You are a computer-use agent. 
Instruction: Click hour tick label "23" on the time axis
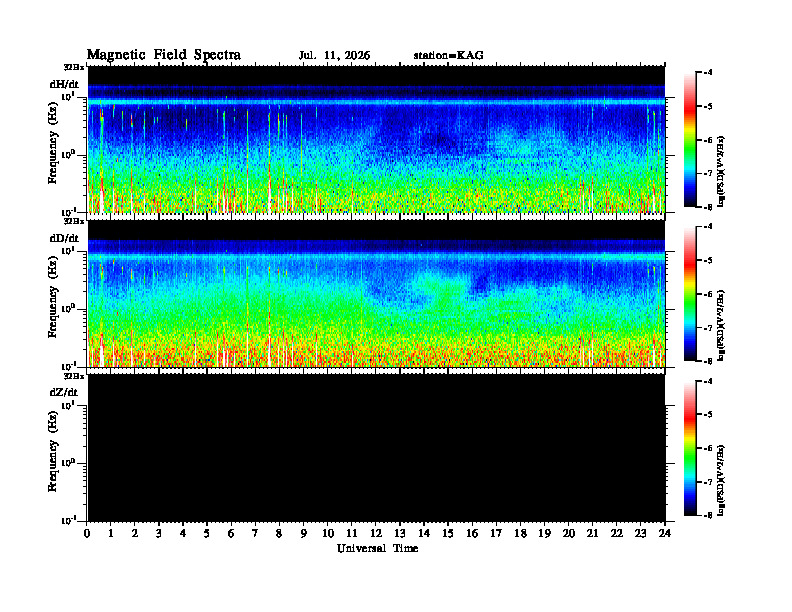[x=641, y=534]
